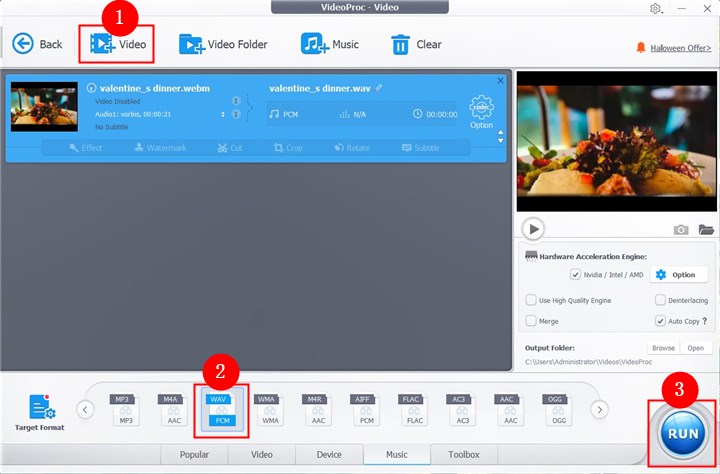The width and height of the screenshot is (720, 474).
Task: Switch to the Device tab
Action: click(x=329, y=454)
